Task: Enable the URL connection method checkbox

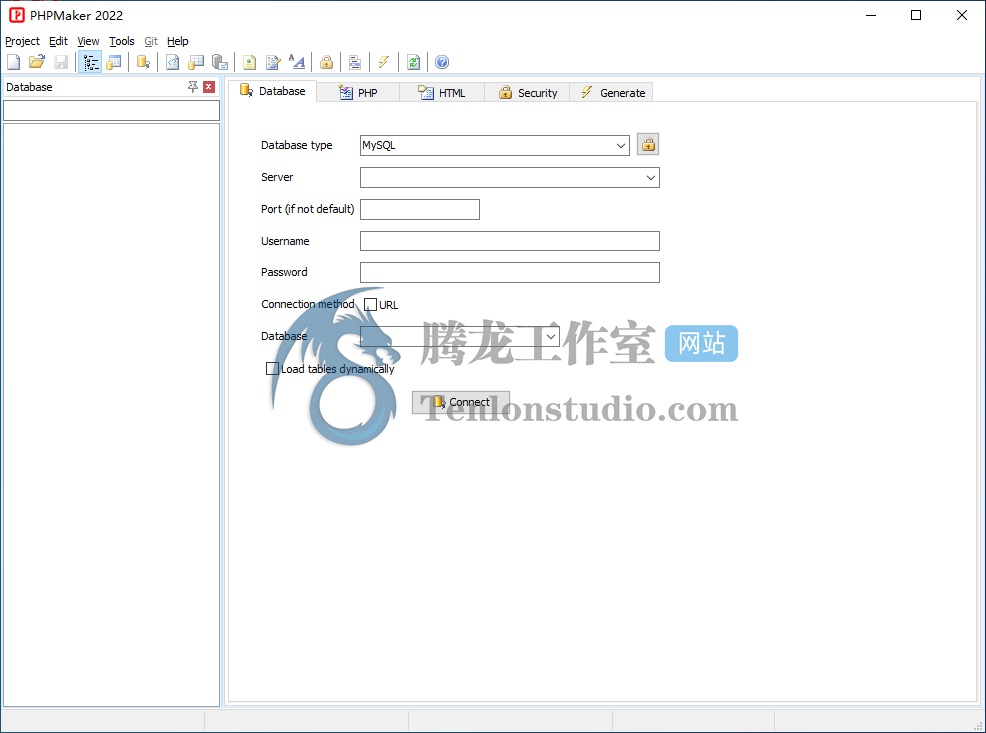Action: [370, 305]
